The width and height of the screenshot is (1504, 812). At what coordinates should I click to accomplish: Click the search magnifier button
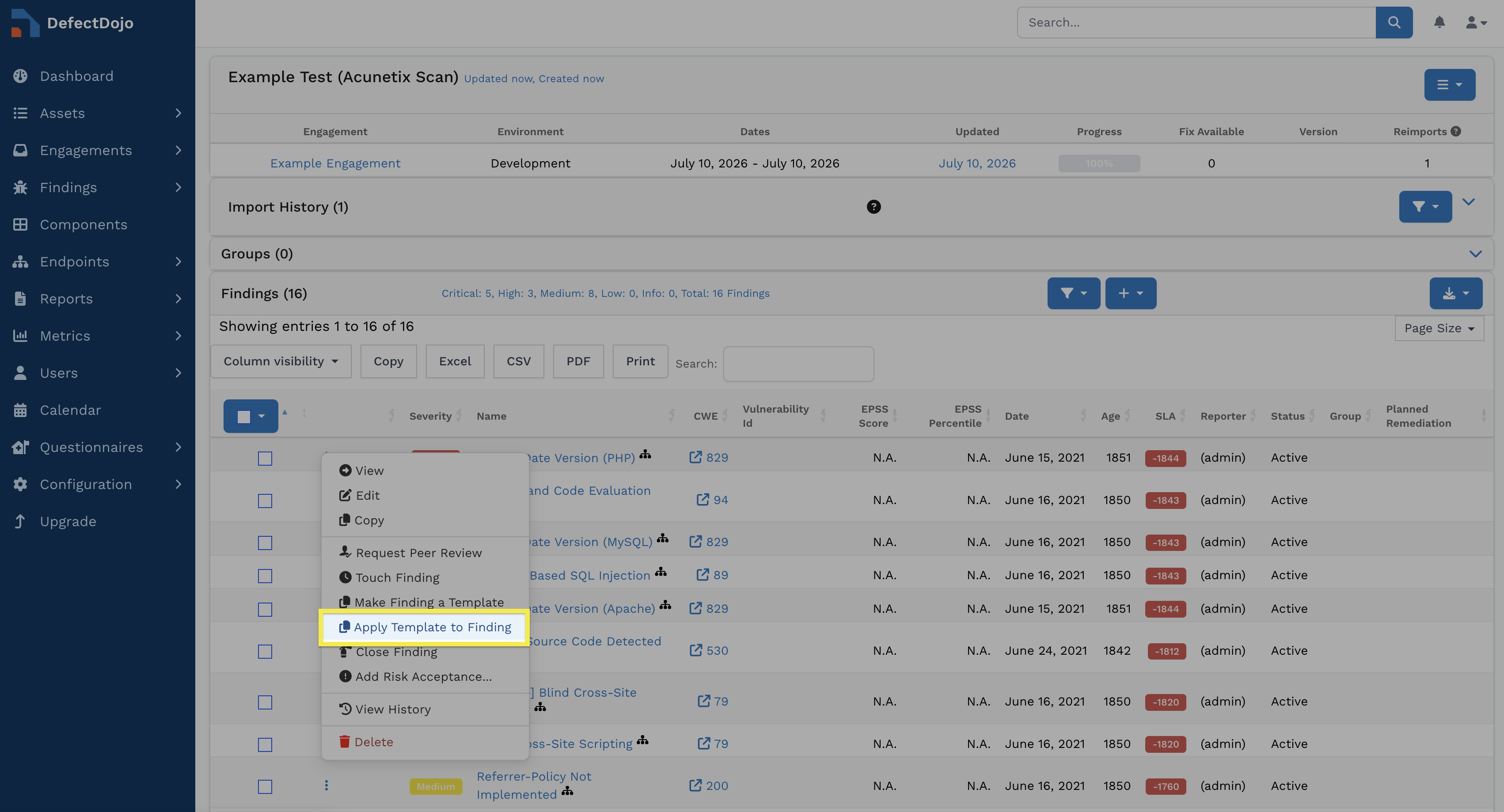tap(1394, 22)
